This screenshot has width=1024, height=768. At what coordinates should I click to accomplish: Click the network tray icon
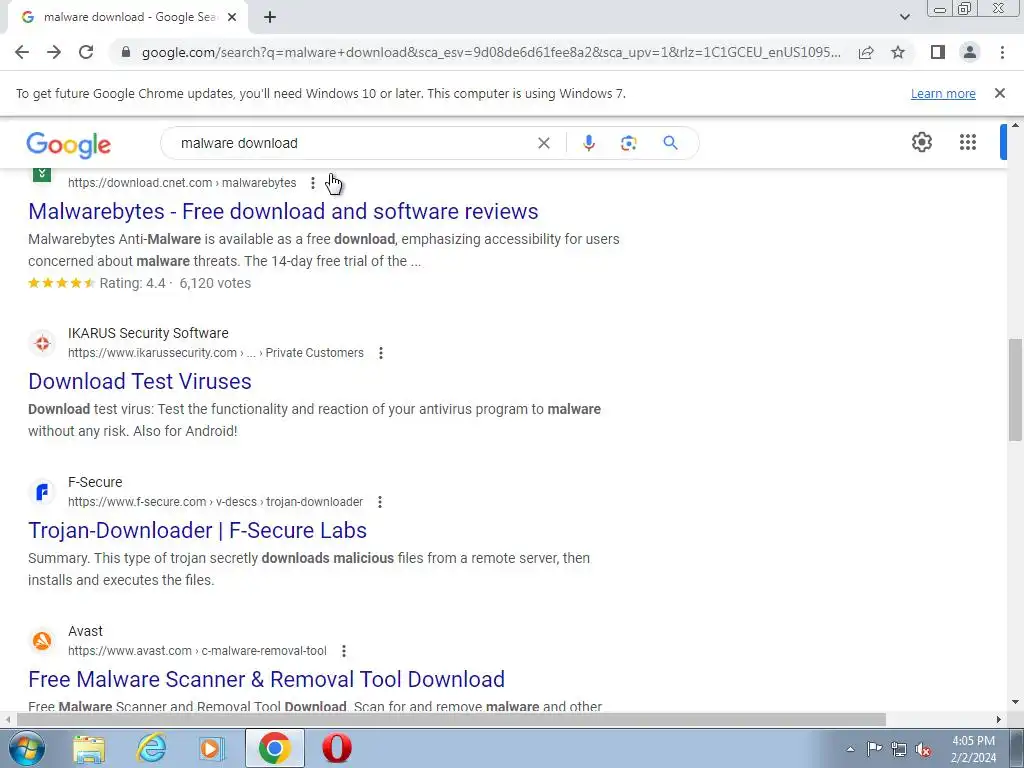tap(899, 749)
